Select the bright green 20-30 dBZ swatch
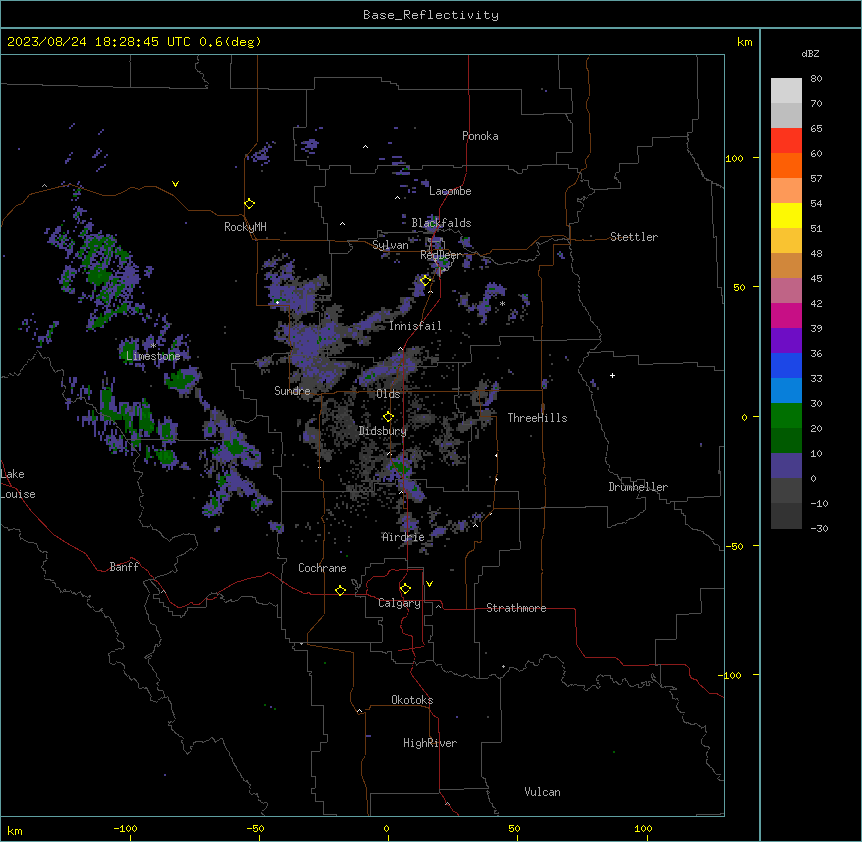Viewport: 862px width, 842px height. [786, 416]
